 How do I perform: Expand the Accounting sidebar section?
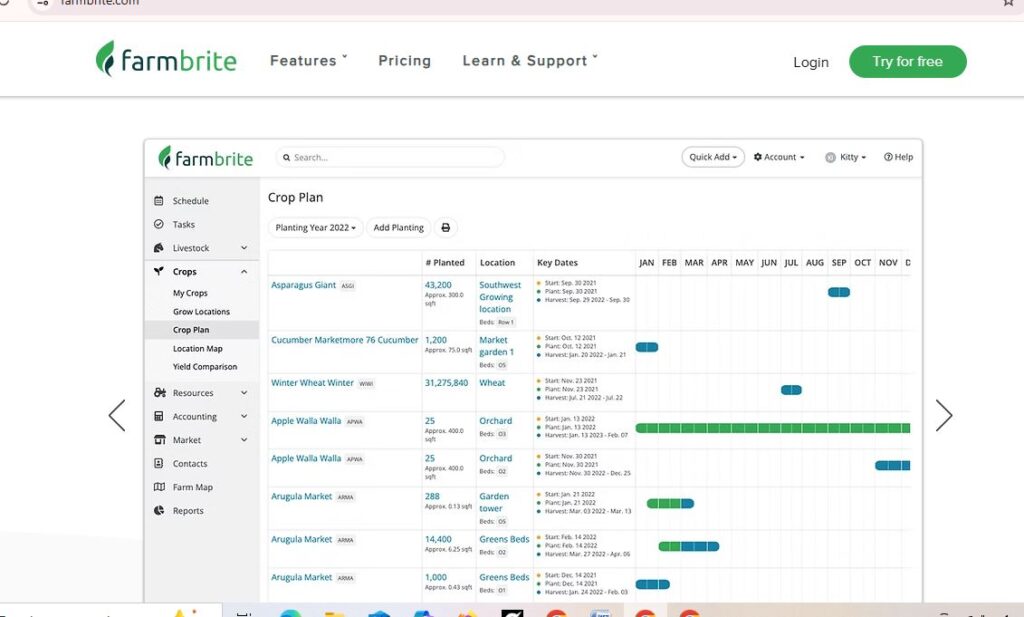pyautogui.click(x=243, y=417)
